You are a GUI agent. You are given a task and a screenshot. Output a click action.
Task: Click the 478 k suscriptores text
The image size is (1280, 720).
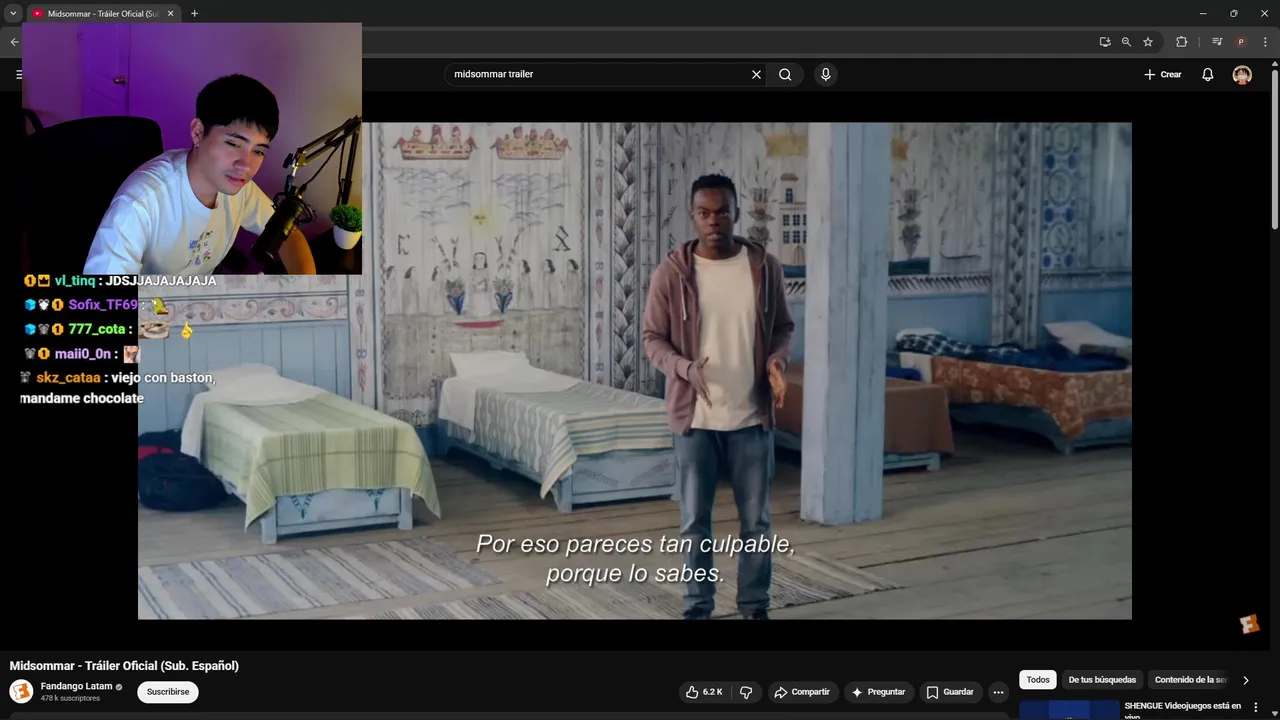pos(70,698)
